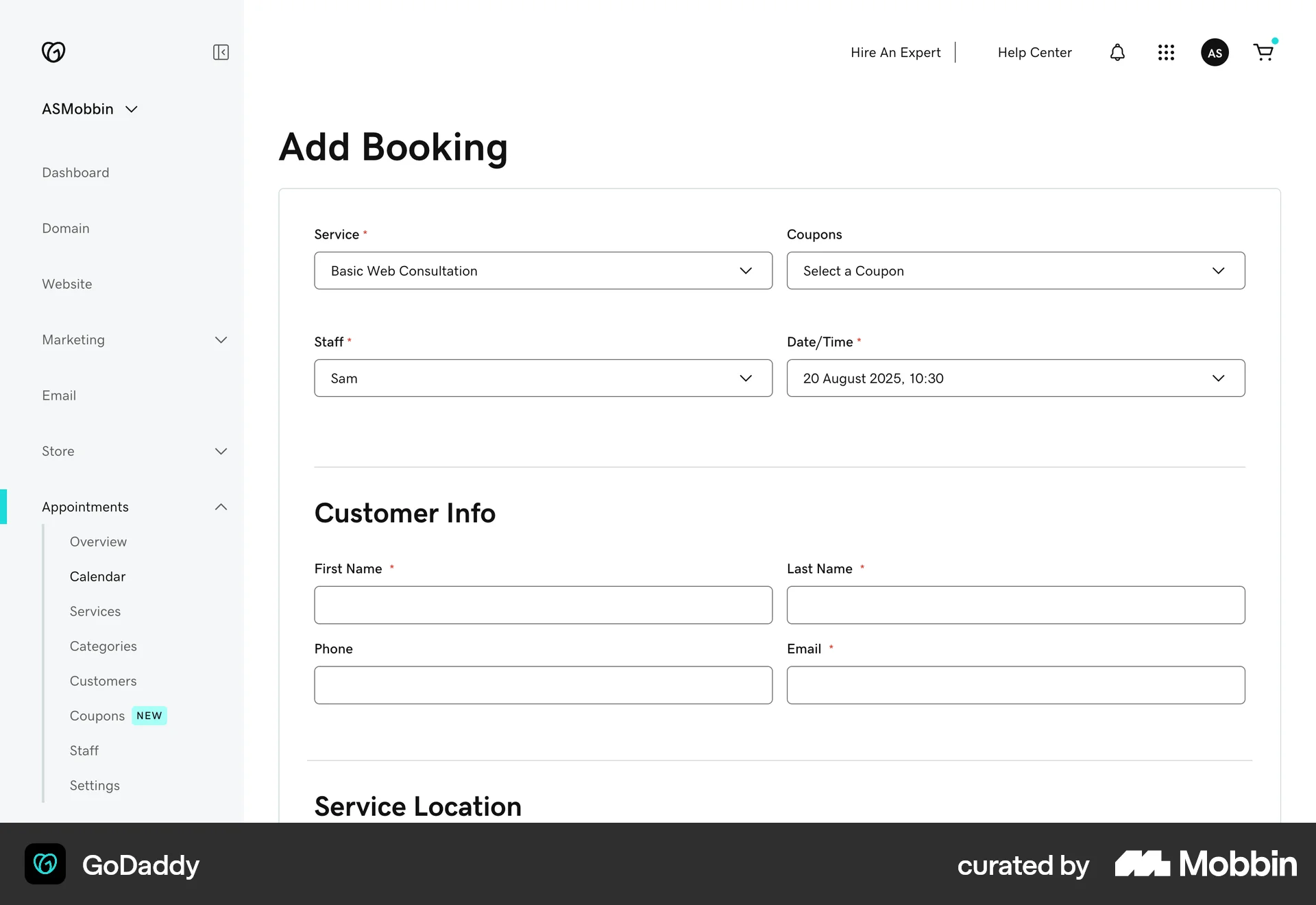
Task: Open the shopping cart
Action: click(x=1264, y=52)
